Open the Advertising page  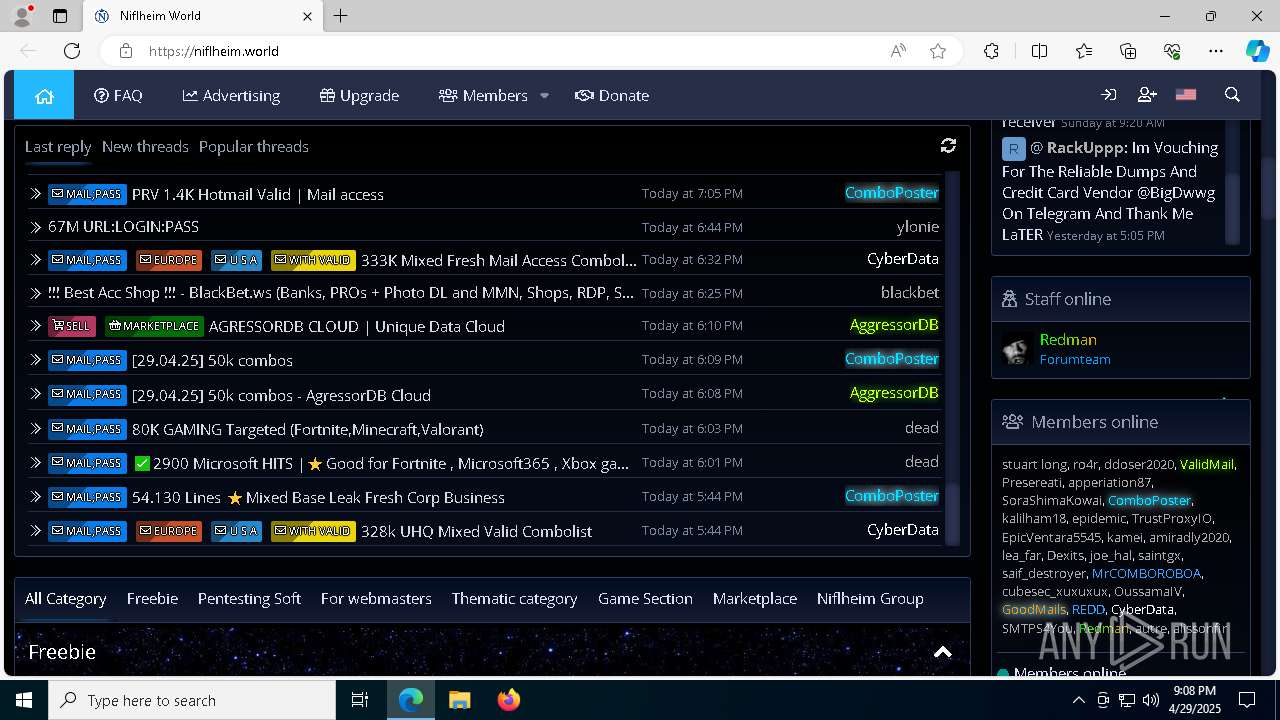(231, 95)
